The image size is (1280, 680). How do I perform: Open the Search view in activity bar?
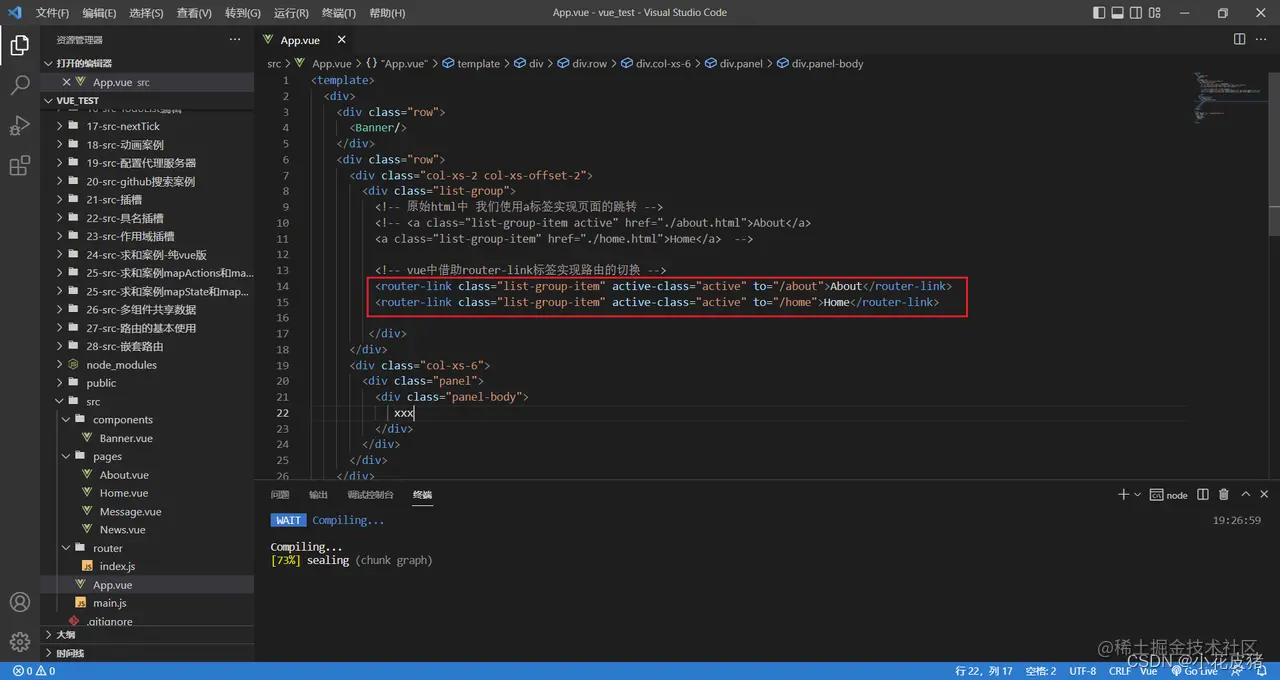coord(19,85)
